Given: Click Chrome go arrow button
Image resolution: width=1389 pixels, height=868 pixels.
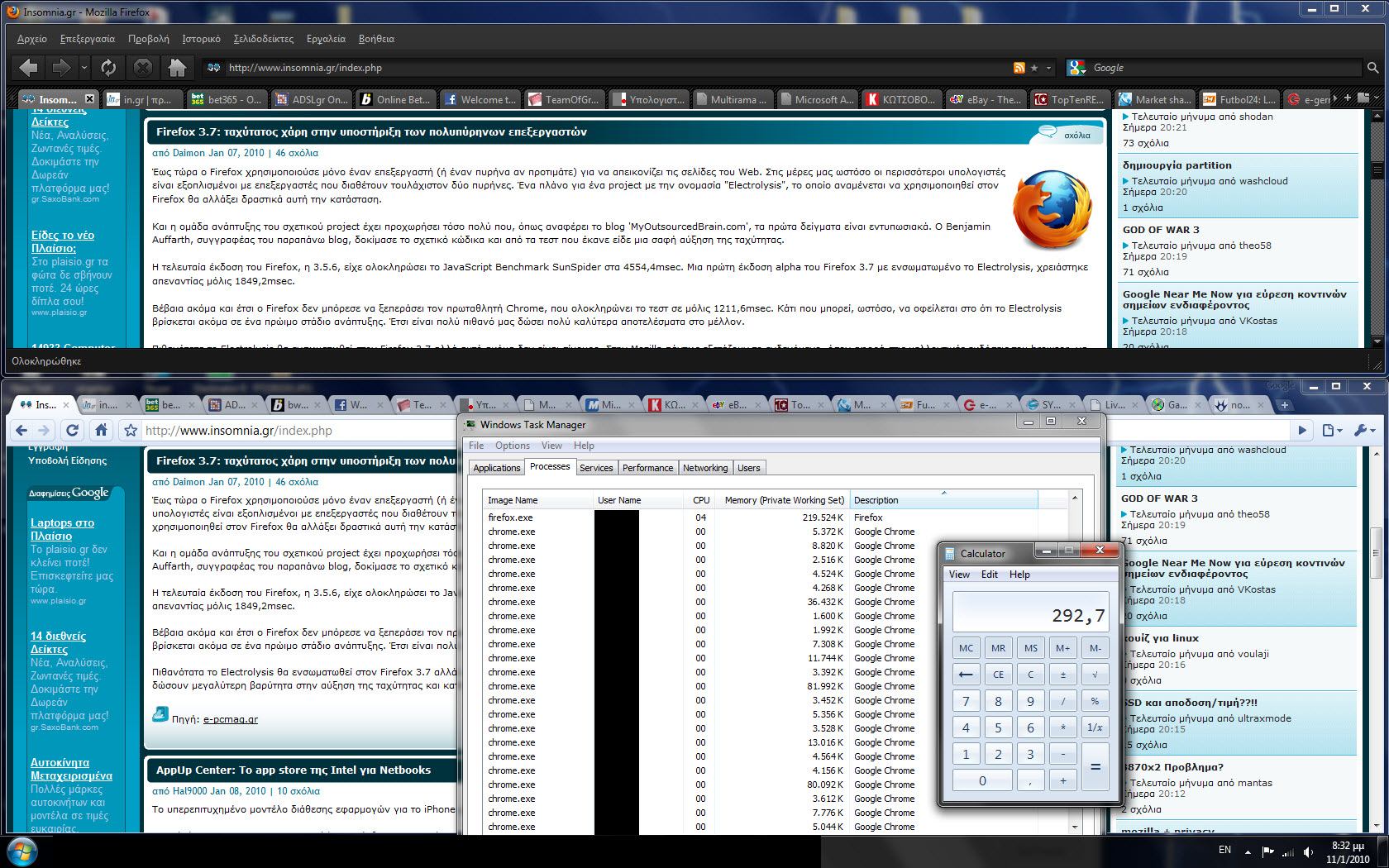Looking at the screenshot, I should 1302,430.
